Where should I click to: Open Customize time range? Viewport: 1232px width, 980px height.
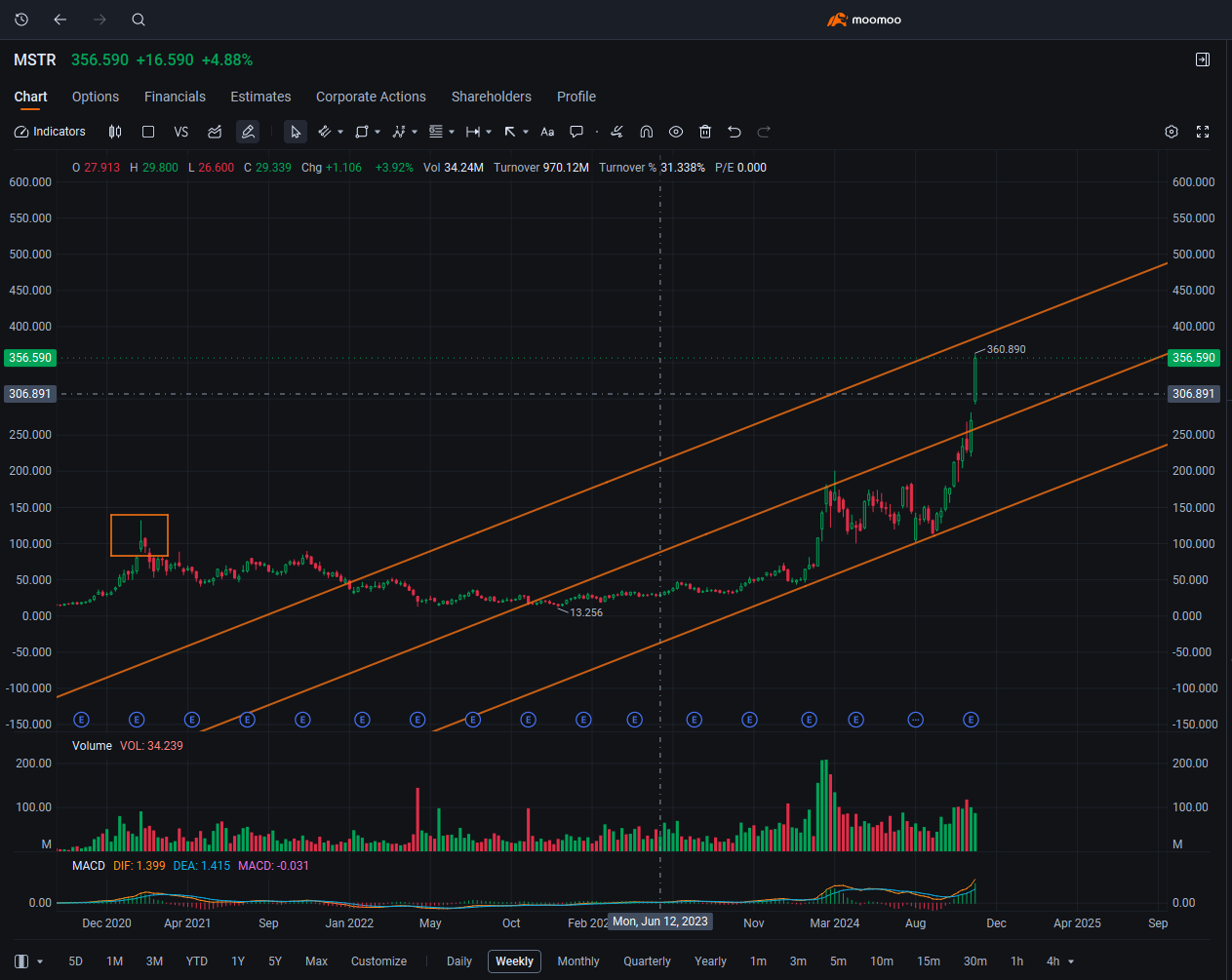(x=378, y=961)
